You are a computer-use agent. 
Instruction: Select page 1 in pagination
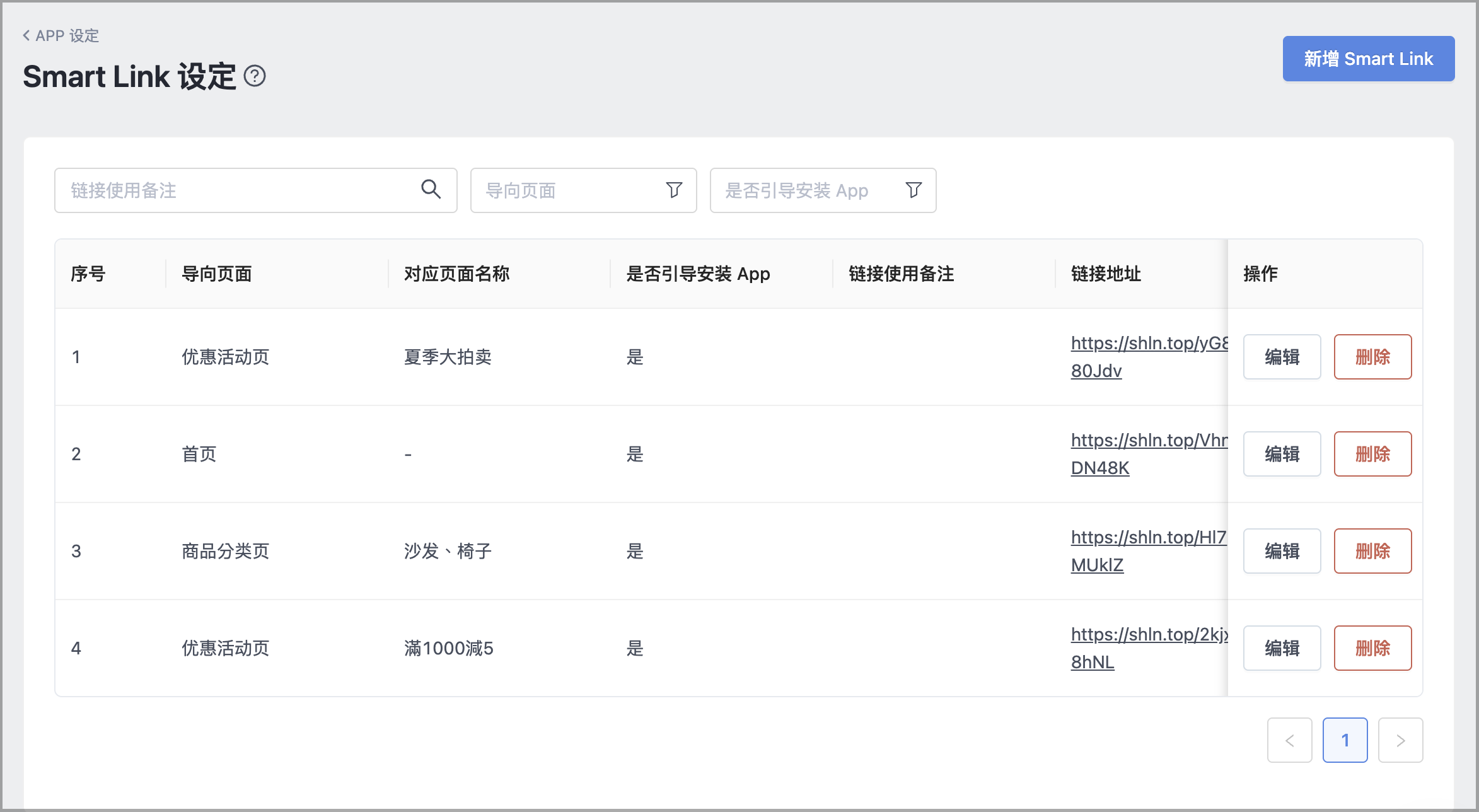[x=1345, y=740]
